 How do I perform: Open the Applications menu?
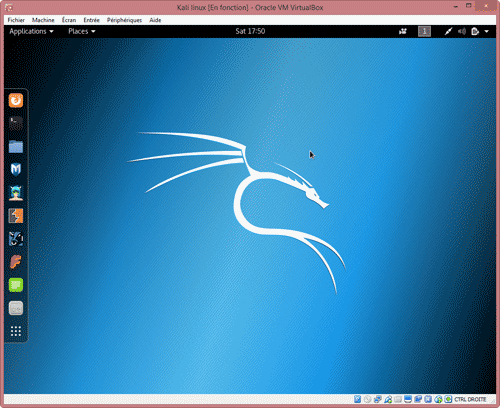(31, 31)
